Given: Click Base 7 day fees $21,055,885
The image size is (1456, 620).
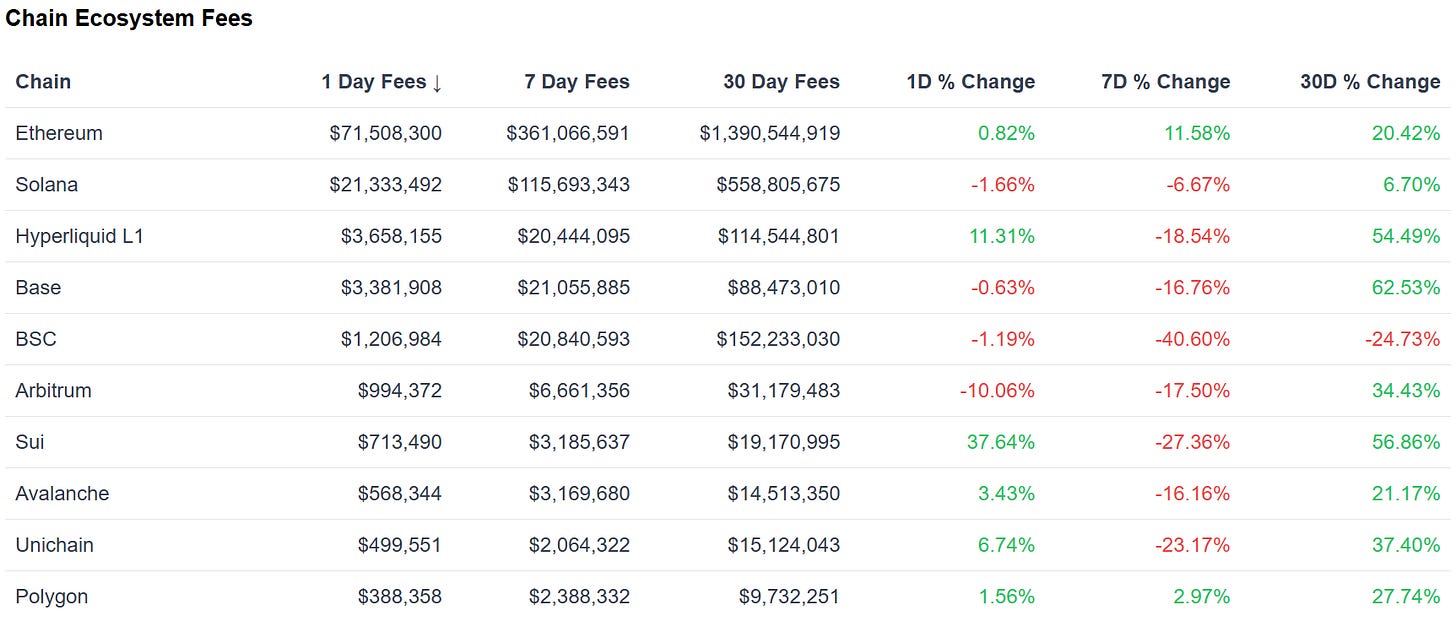Looking at the screenshot, I should tap(574, 288).
